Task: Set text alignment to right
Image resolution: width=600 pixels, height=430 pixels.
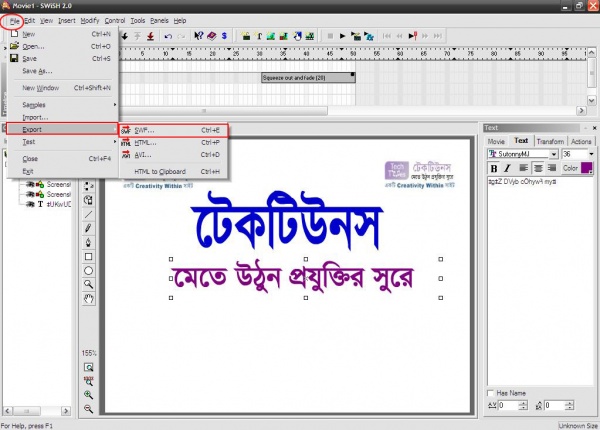Action: coord(551,168)
